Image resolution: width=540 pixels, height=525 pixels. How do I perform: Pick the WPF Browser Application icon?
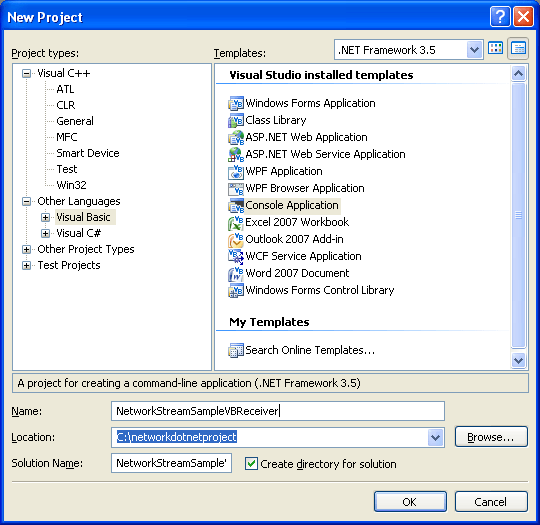click(236, 188)
